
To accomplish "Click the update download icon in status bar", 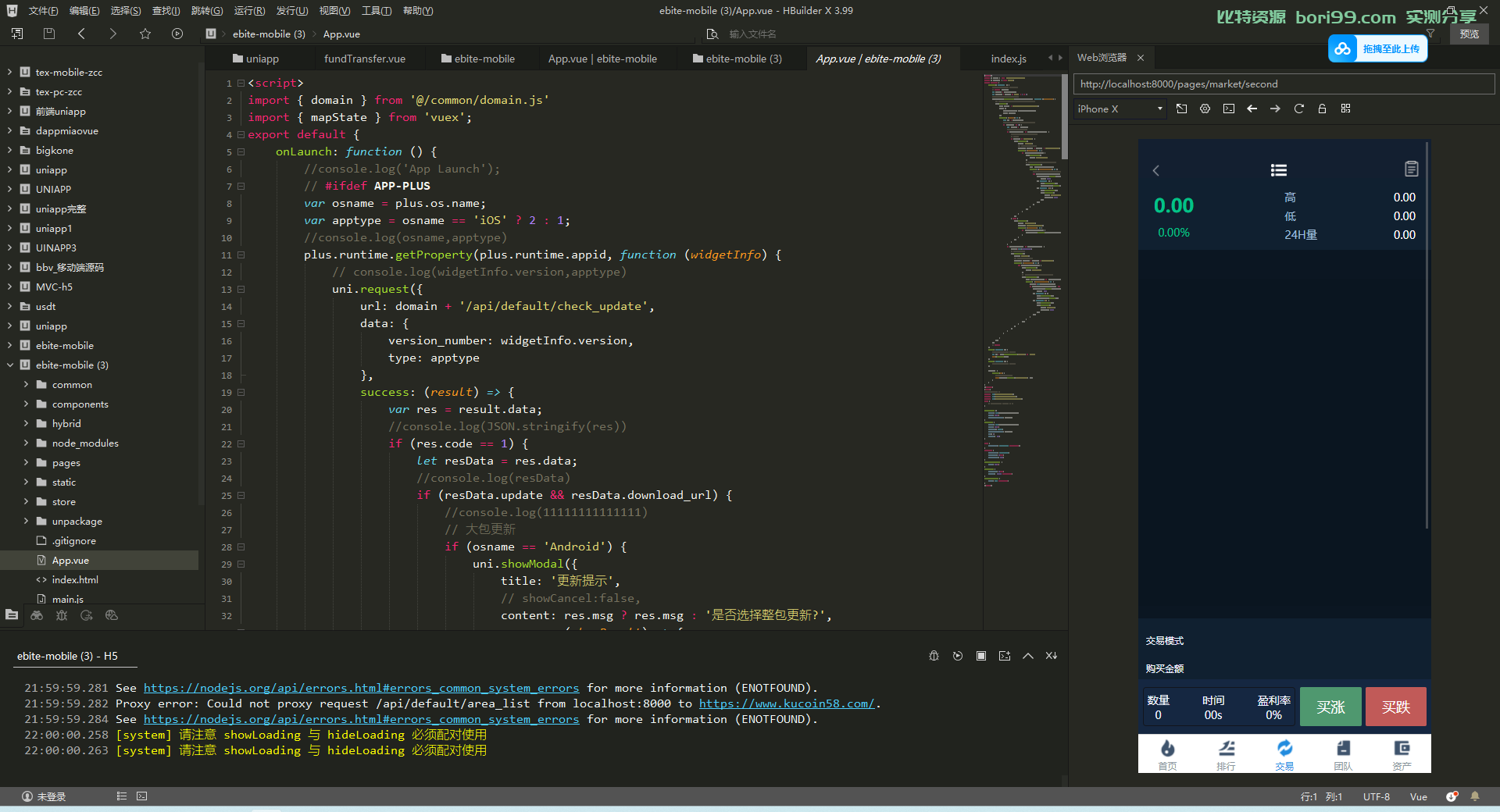I will point(1452,796).
